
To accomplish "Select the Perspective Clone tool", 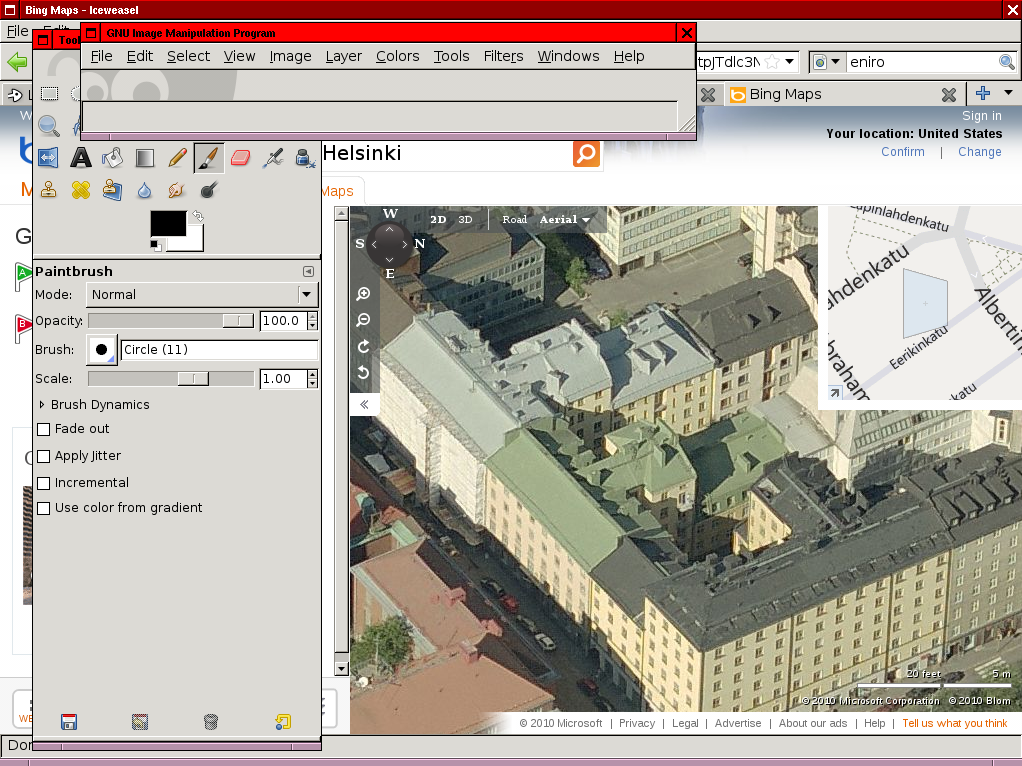I will pos(112,190).
